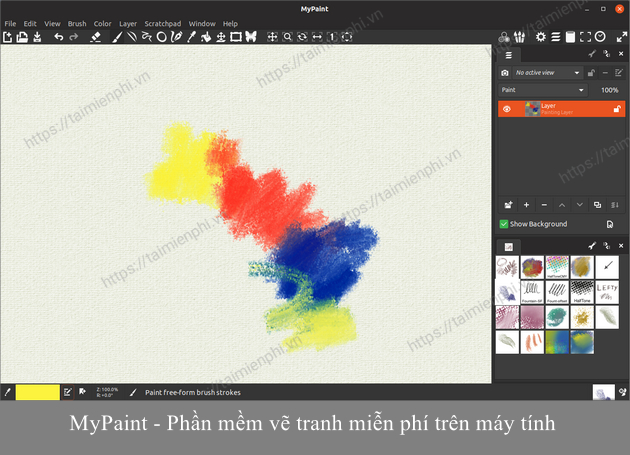Open the Edit menu
The width and height of the screenshot is (630, 455).
[x=30, y=24]
